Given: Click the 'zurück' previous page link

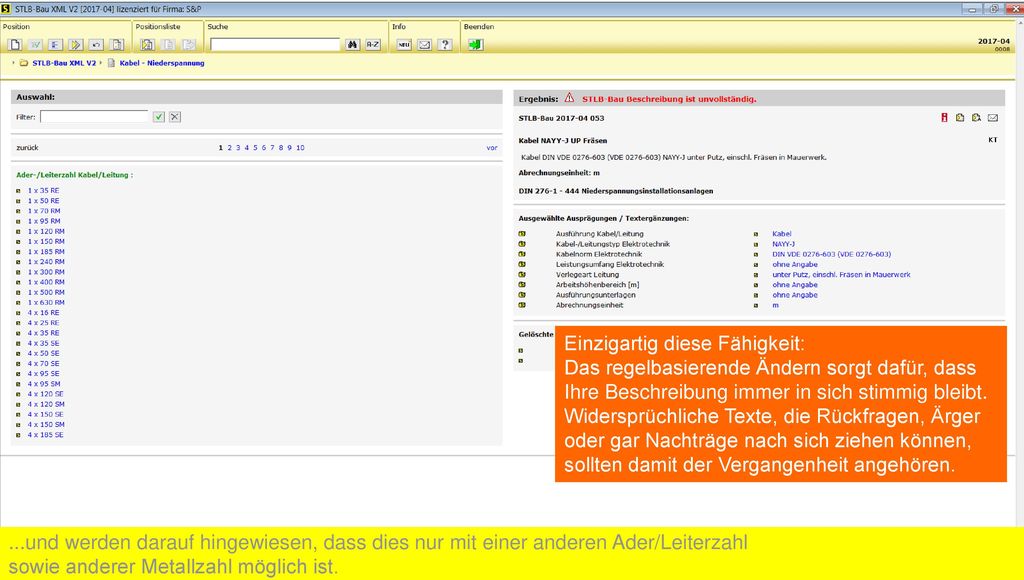Looking at the screenshot, I should 27,148.
